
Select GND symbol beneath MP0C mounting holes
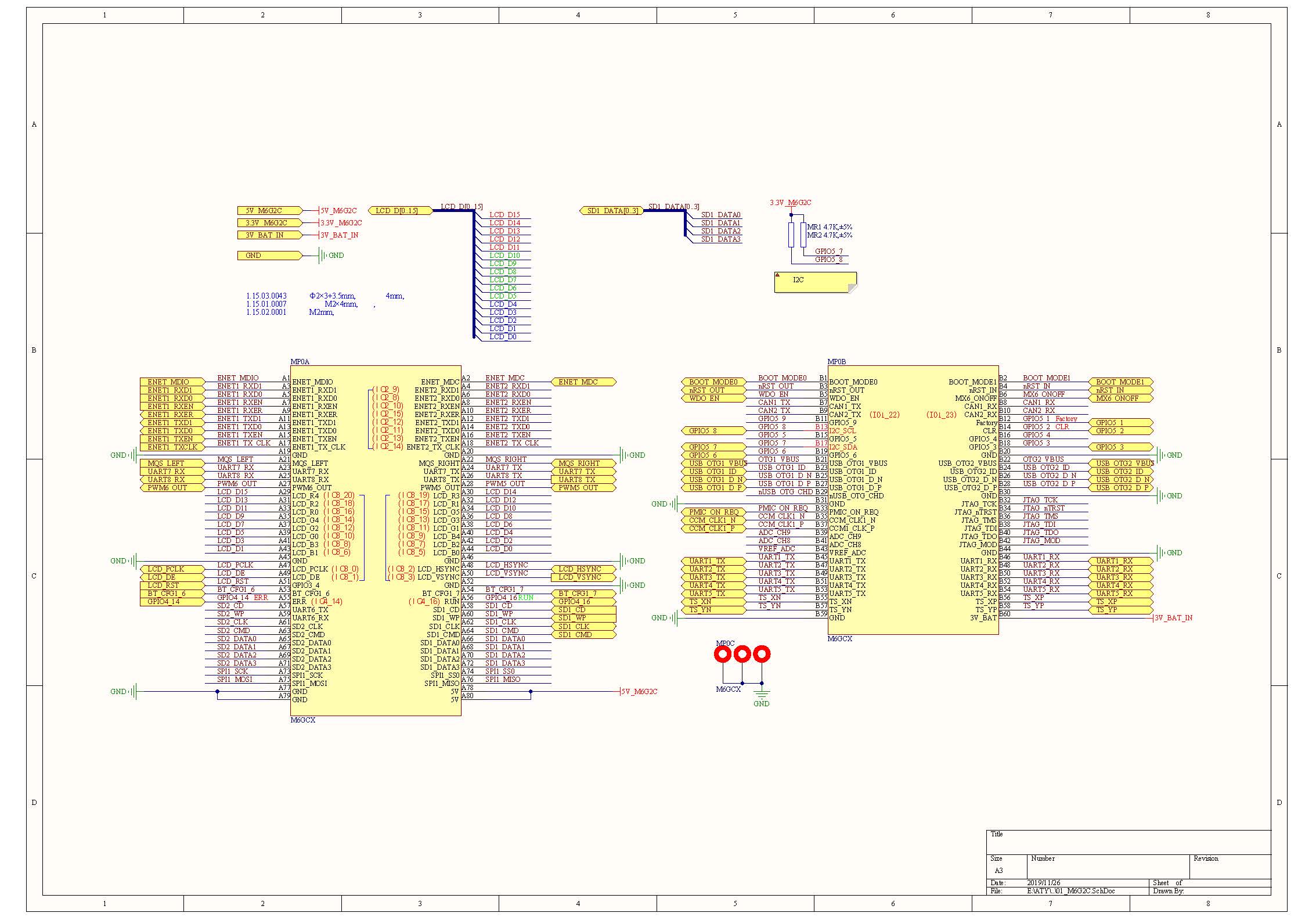(761, 695)
